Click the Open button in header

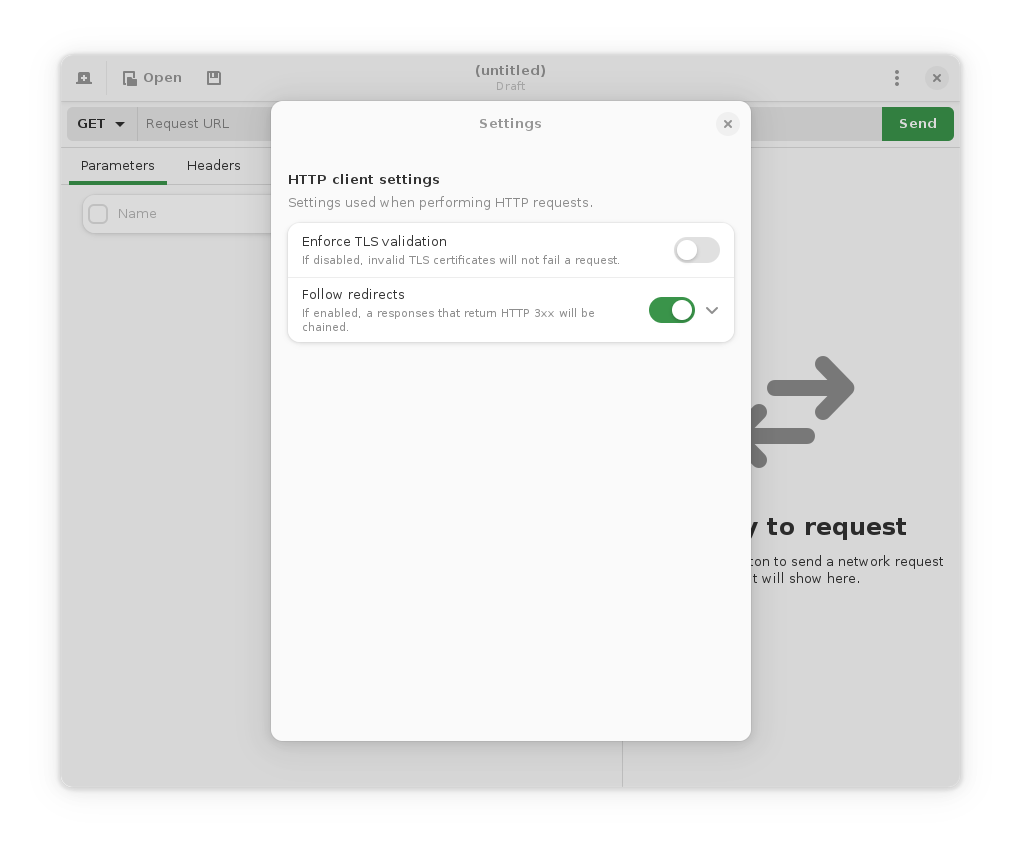tap(152, 78)
